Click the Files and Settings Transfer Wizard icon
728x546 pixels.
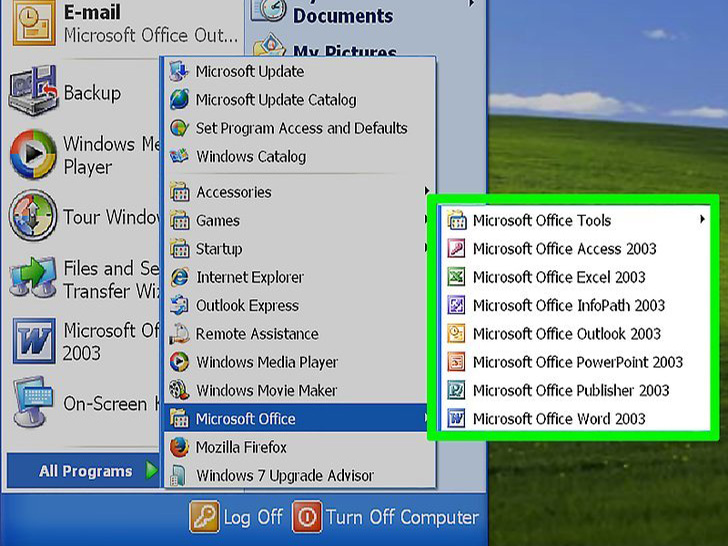click(33, 277)
